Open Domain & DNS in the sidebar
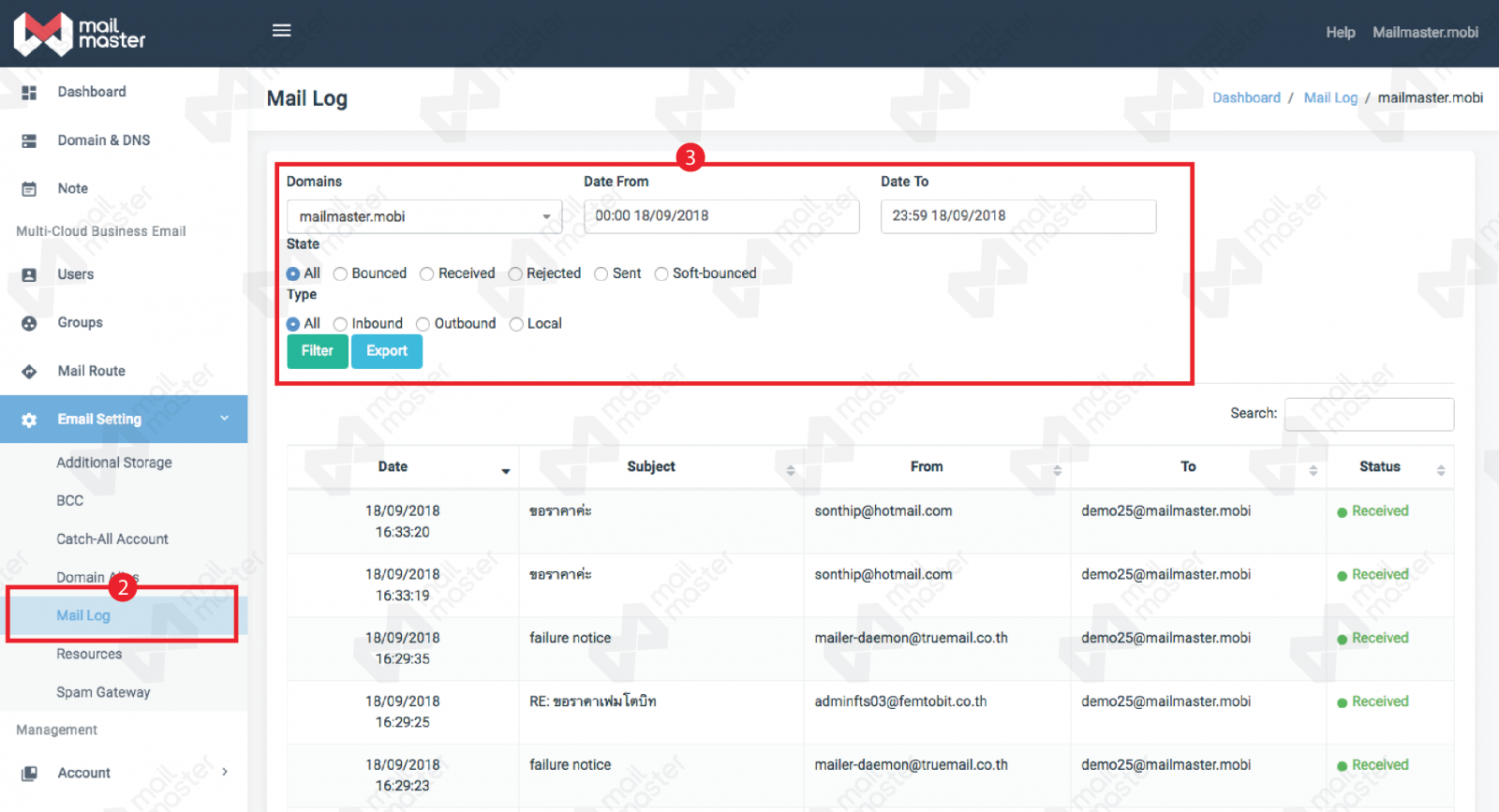 (x=104, y=140)
